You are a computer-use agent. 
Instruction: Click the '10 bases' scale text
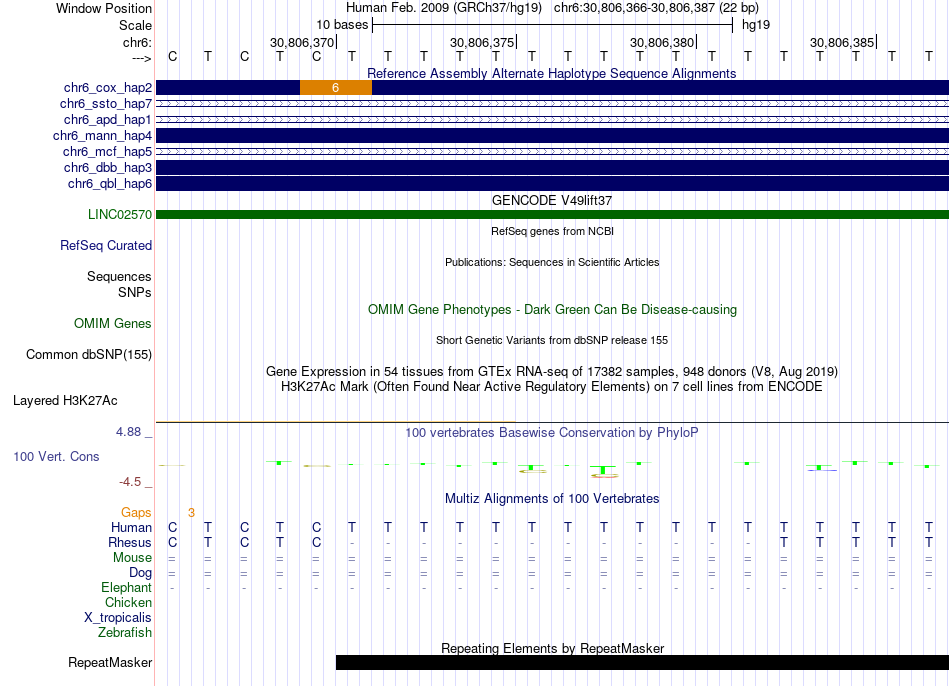tap(342, 25)
